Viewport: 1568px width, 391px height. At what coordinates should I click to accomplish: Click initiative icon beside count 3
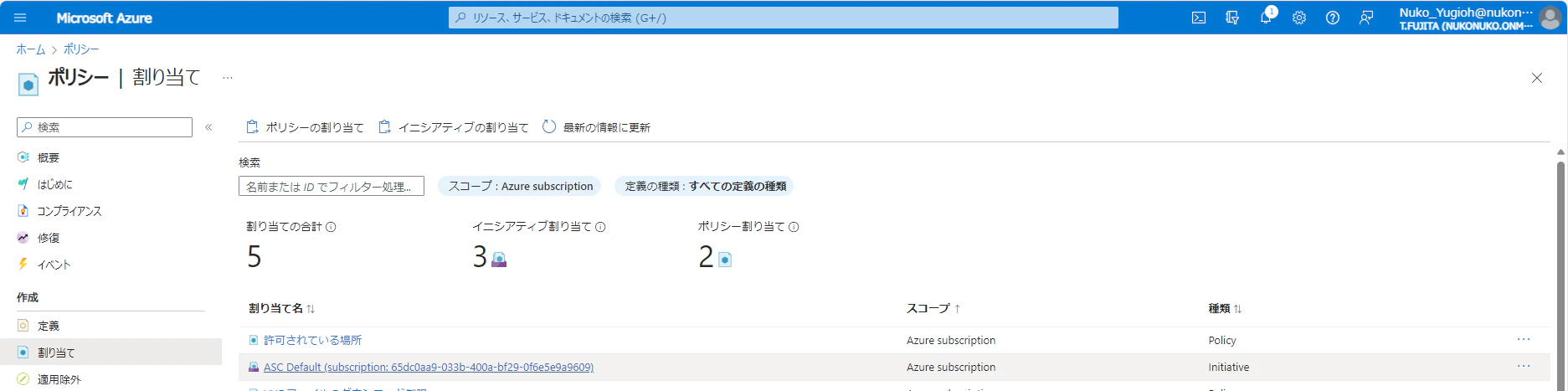coord(499,260)
